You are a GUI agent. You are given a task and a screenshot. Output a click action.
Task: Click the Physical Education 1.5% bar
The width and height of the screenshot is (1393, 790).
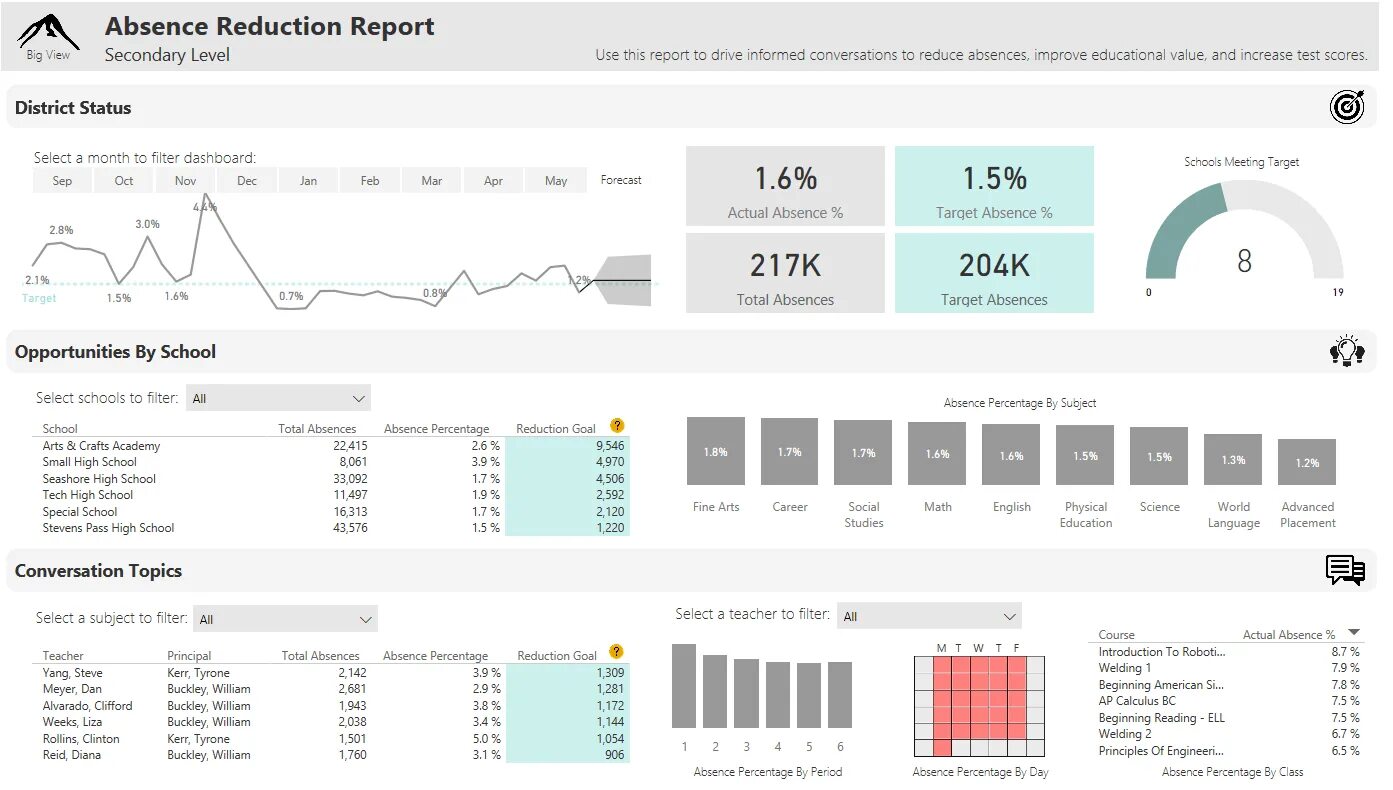click(1085, 456)
